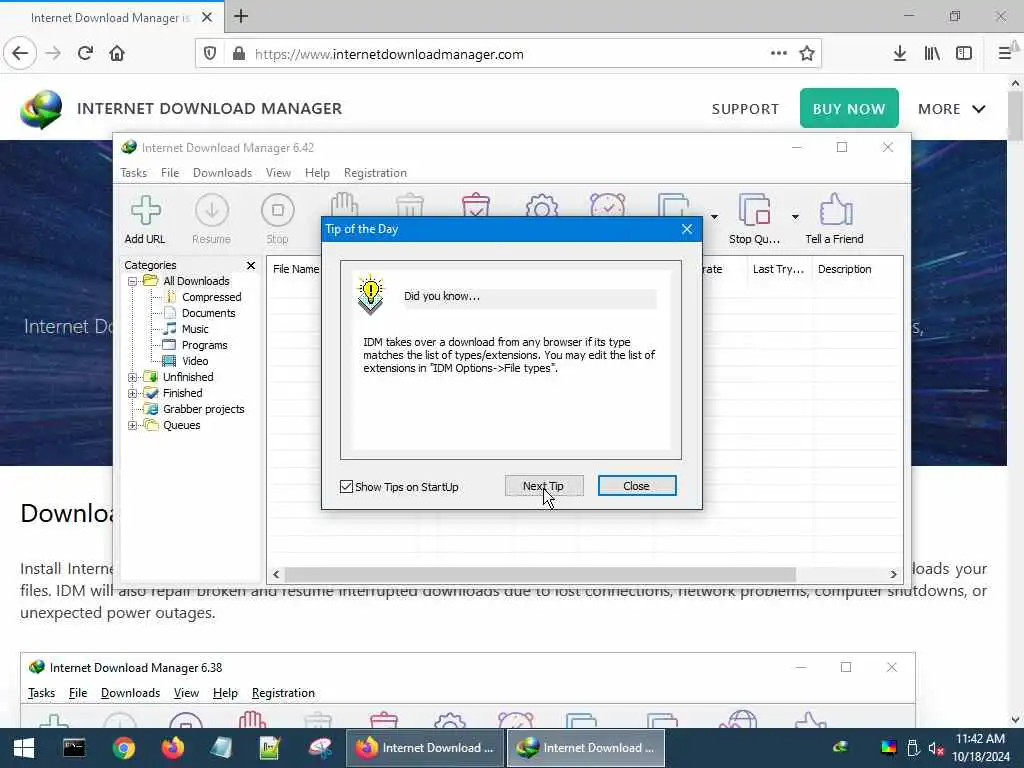Open the View menu in IDM 6.42
Image resolution: width=1024 pixels, height=768 pixels.
point(278,173)
